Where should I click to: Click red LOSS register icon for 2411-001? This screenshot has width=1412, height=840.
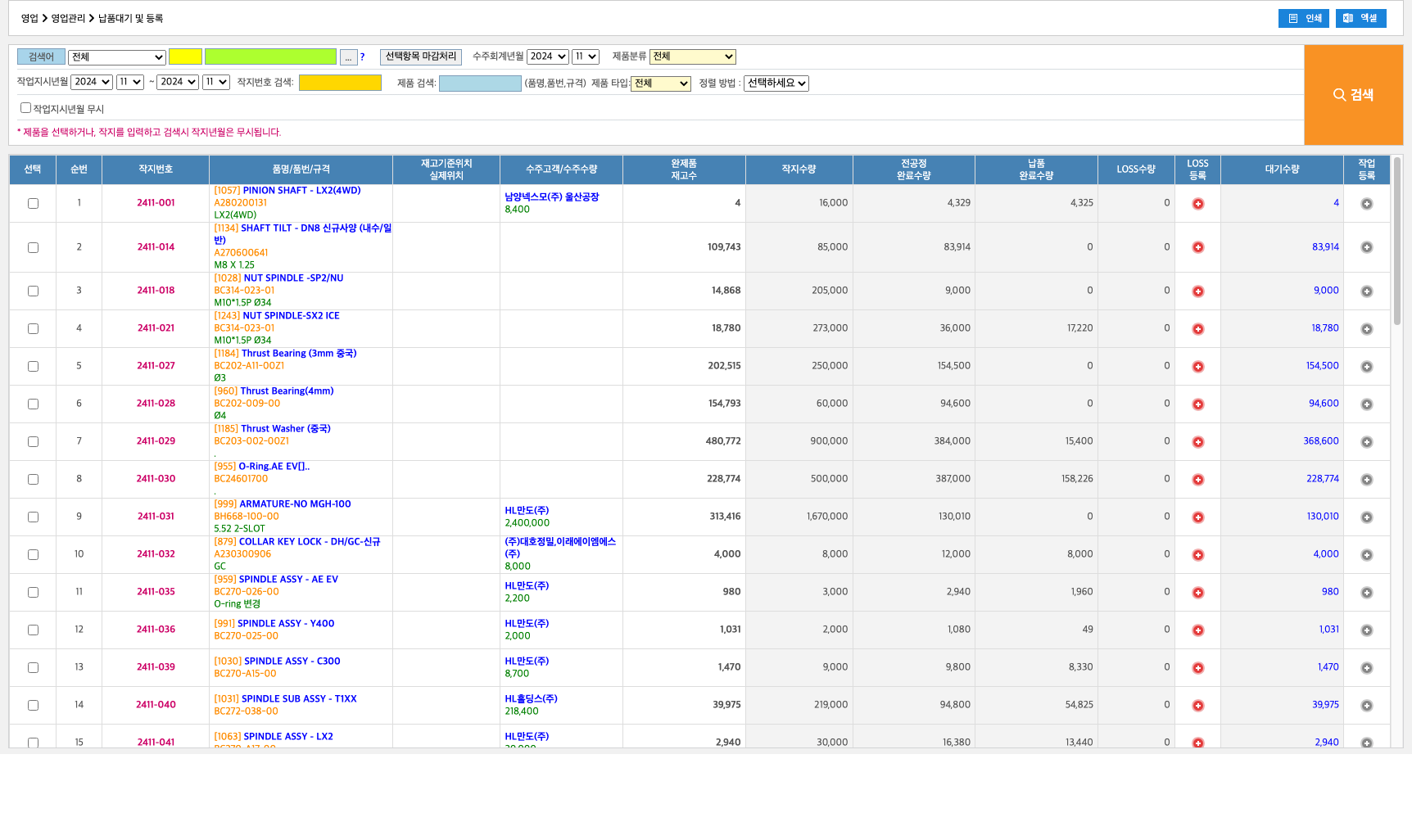pyautogui.click(x=1197, y=204)
